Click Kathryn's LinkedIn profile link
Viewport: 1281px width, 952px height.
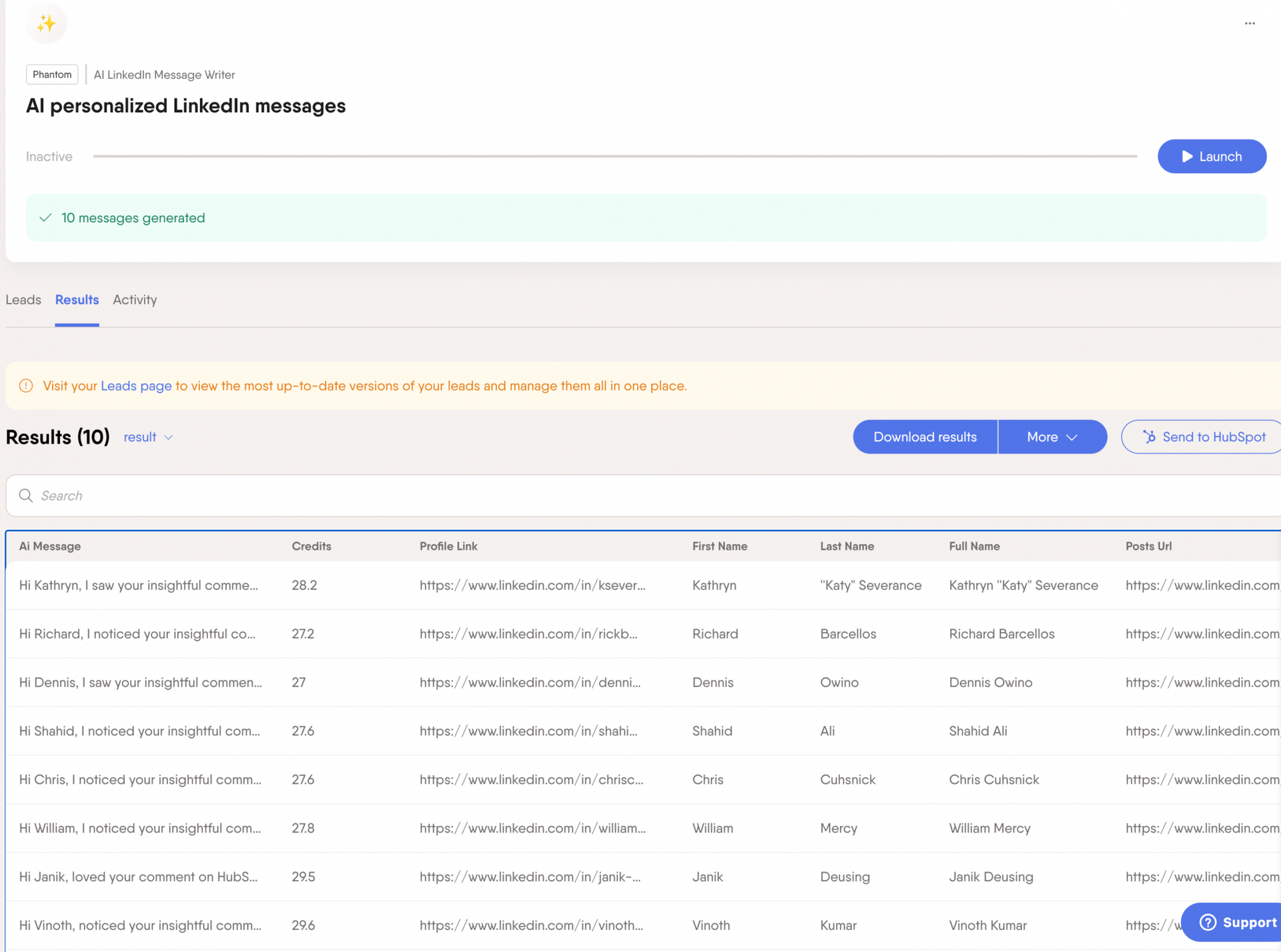point(532,585)
